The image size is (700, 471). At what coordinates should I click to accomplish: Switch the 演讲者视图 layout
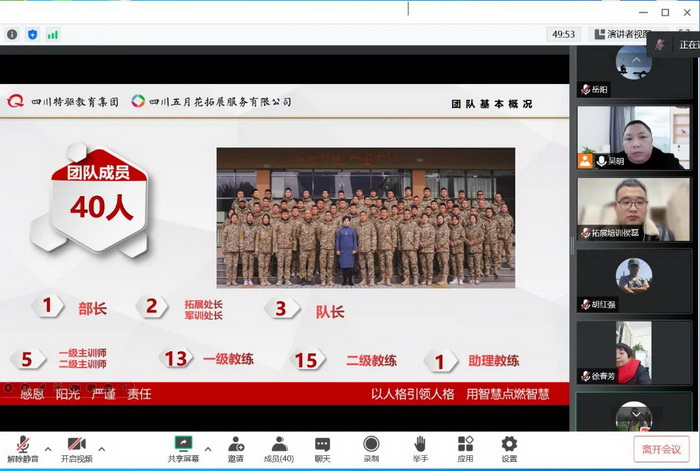pos(623,34)
